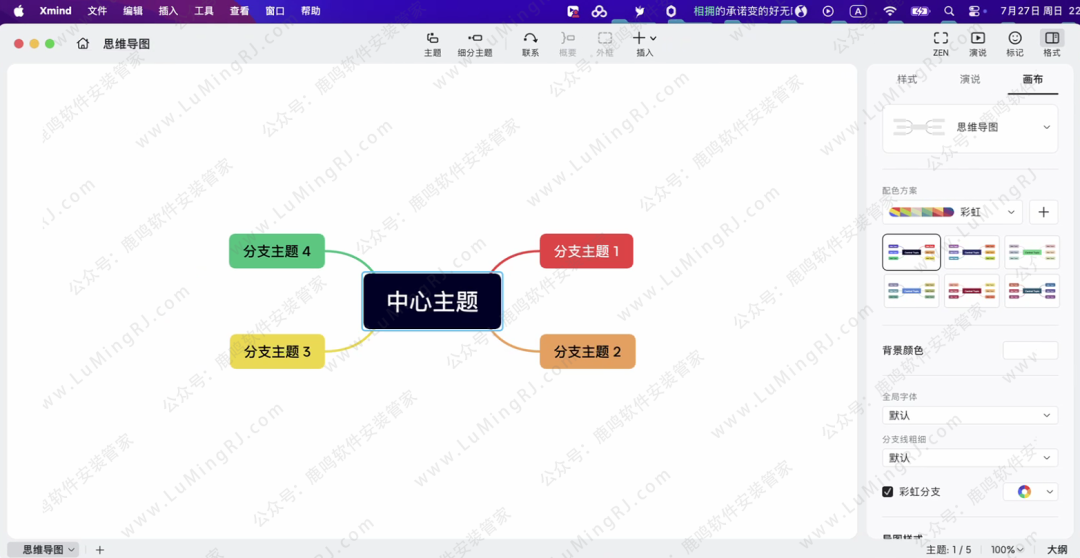Select 分支主题 3 node
This screenshot has width=1080, height=558.
tap(277, 351)
